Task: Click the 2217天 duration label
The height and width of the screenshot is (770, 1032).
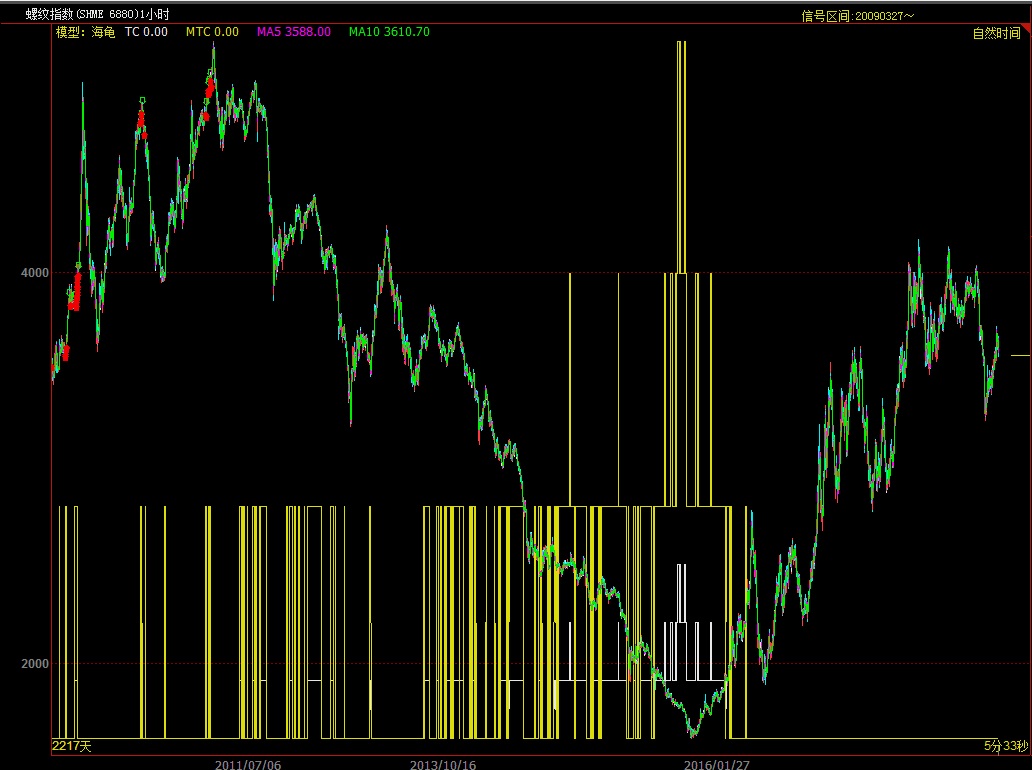Action: 72,746
